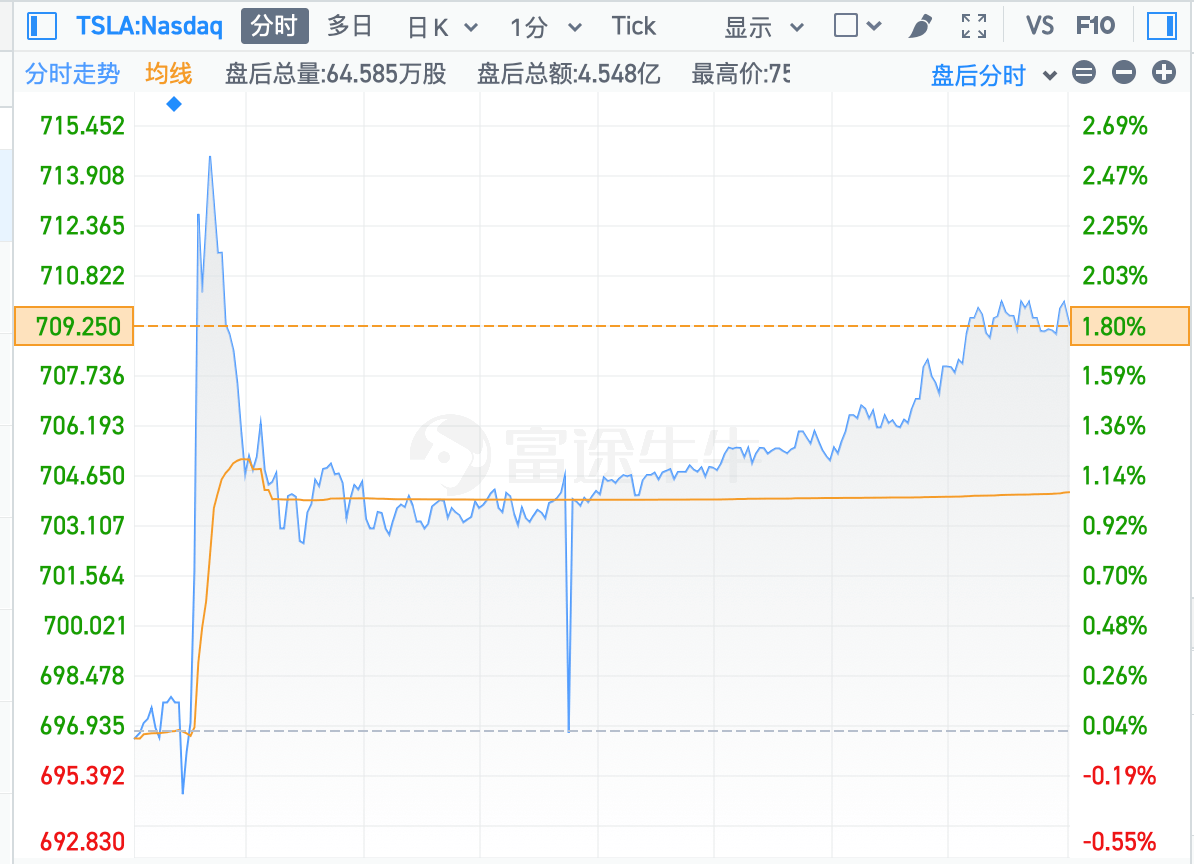Toggle the 均线 average line legend
The width and height of the screenshot is (1194, 864).
point(169,74)
